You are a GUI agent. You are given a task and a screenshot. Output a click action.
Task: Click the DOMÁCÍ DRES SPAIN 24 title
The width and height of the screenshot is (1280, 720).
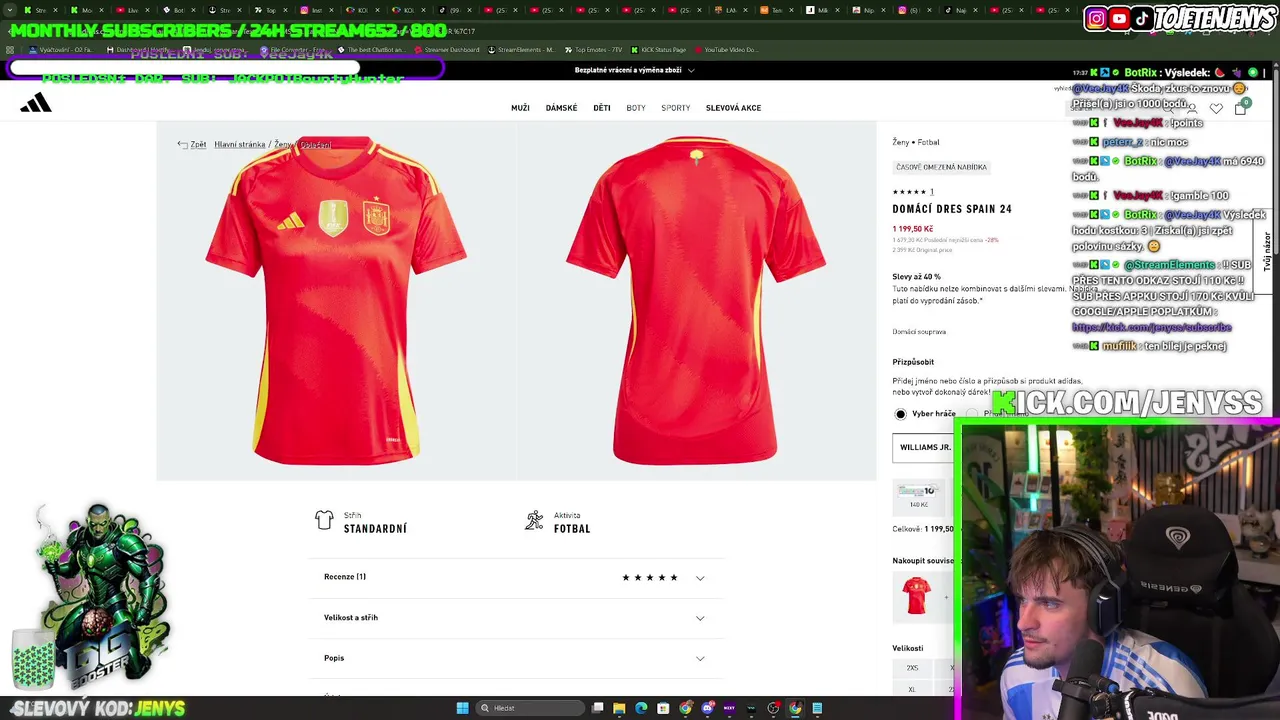[952, 209]
